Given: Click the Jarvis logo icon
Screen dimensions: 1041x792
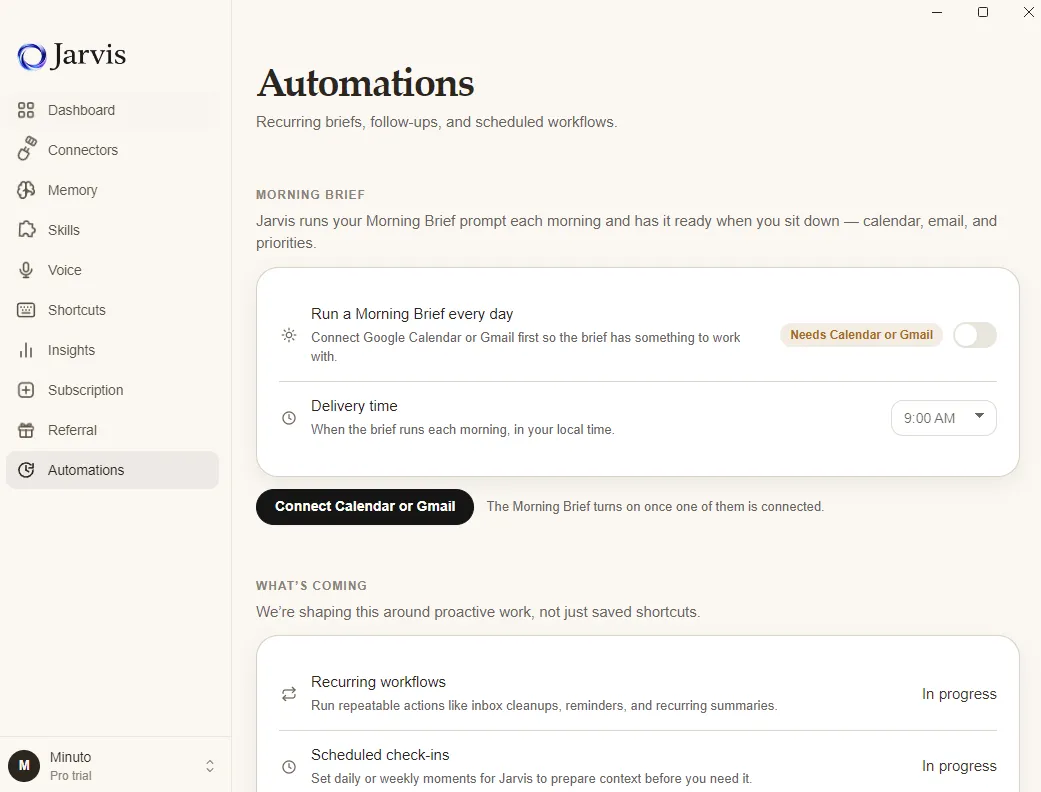Looking at the screenshot, I should 32,56.
